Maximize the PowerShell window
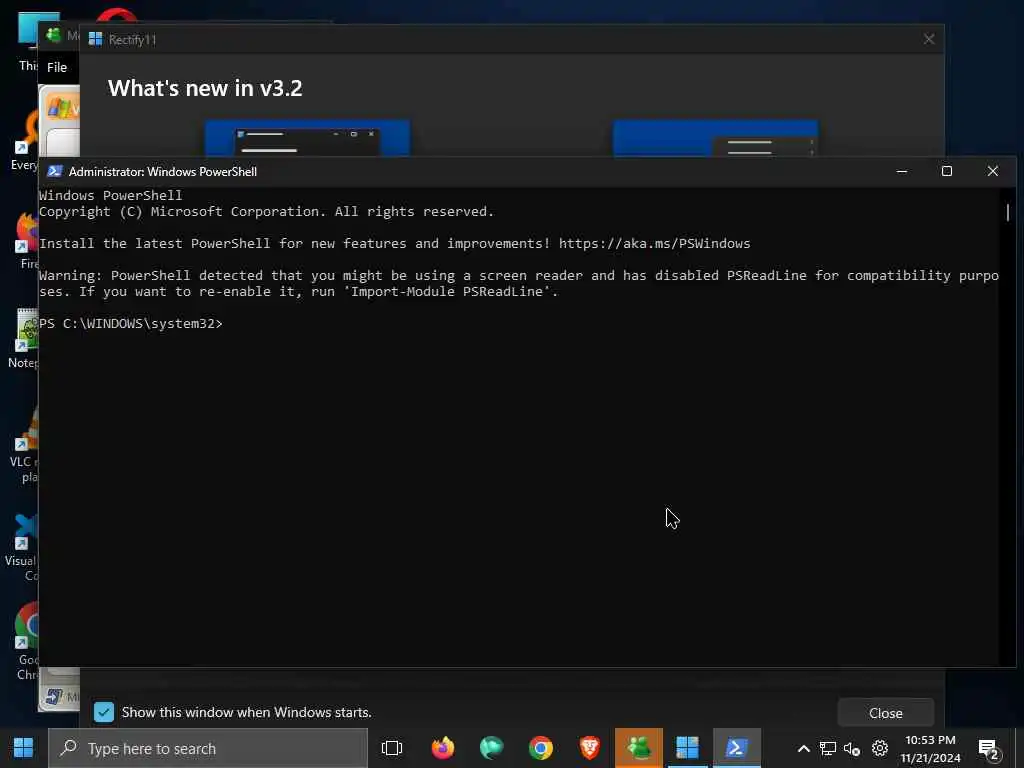This screenshot has height=768, width=1024. tap(947, 171)
